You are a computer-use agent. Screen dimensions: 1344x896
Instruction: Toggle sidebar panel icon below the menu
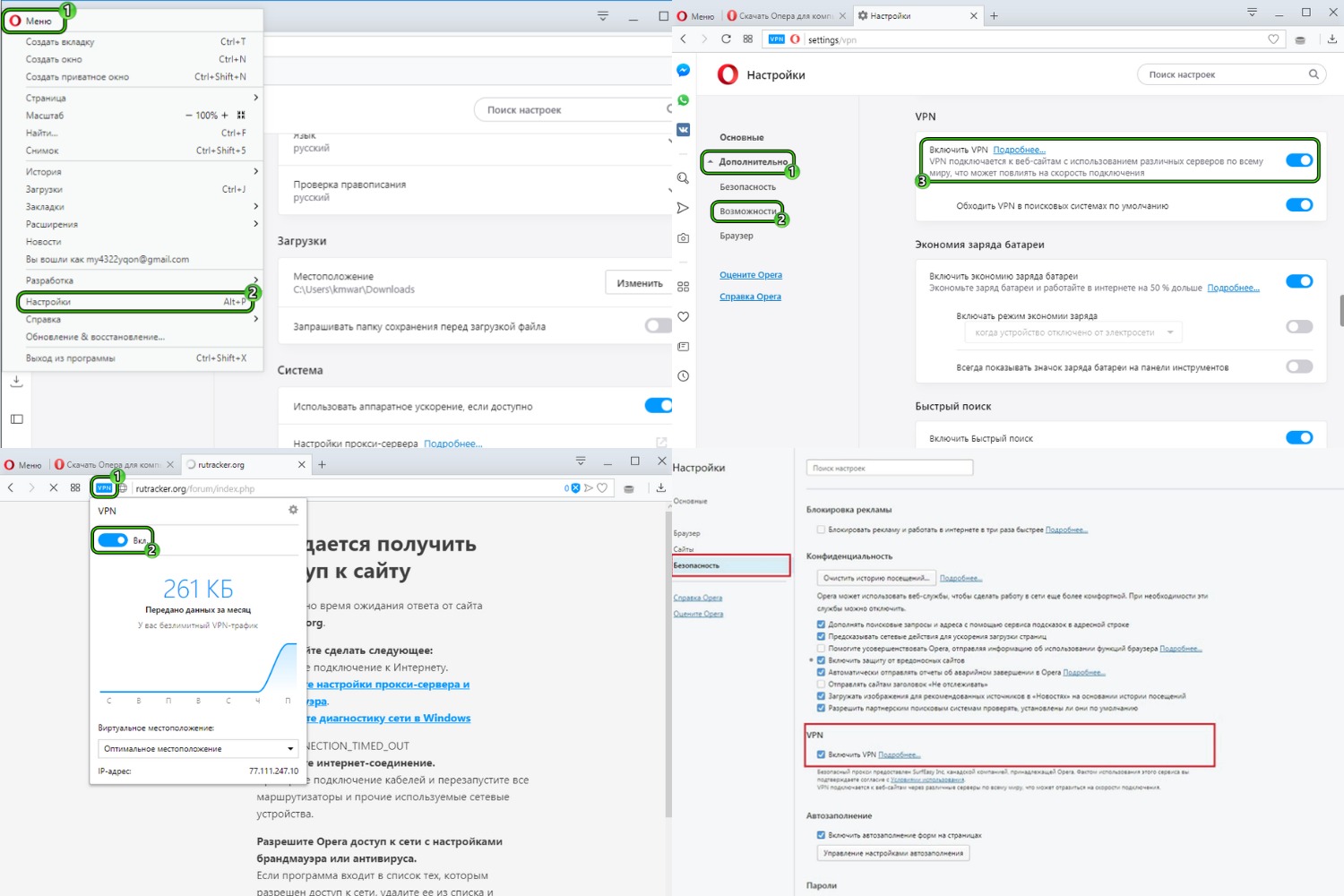click(x=16, y=419)
